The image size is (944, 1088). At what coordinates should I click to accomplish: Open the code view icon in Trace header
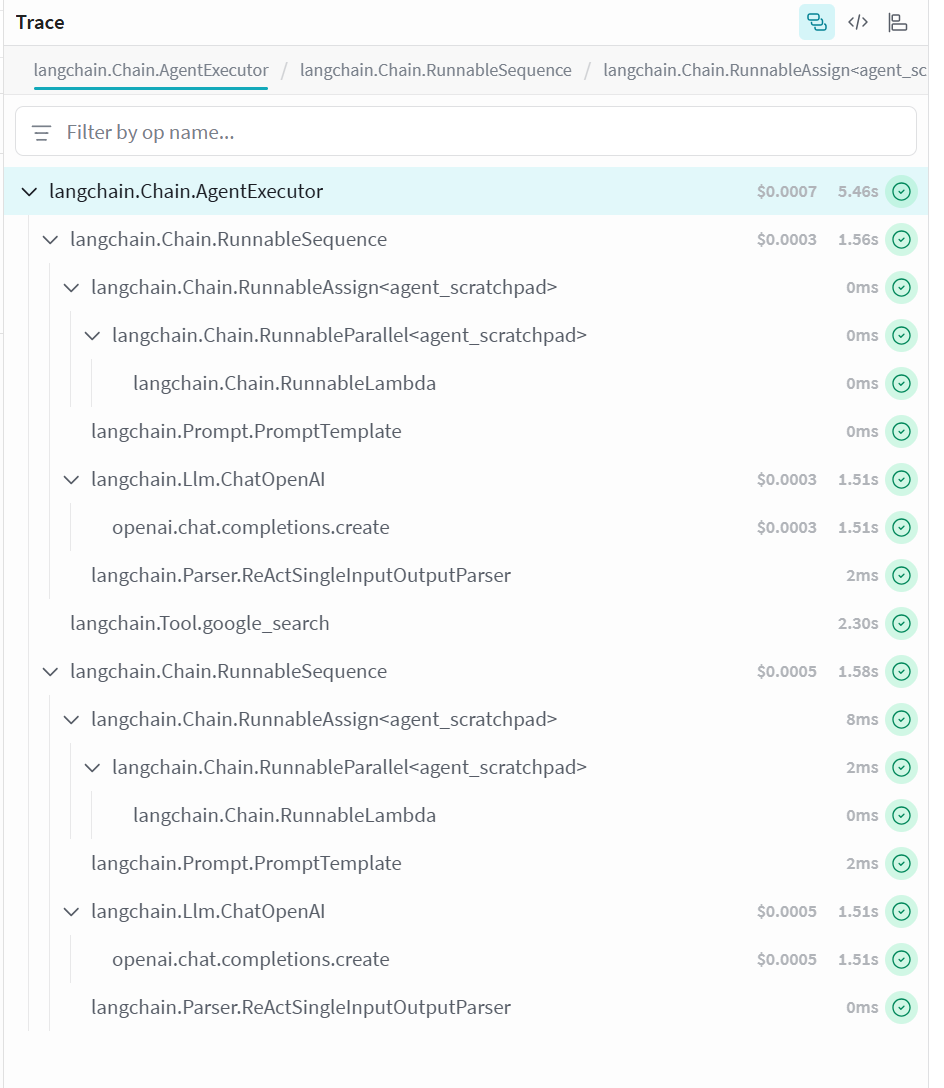point(857,22)
